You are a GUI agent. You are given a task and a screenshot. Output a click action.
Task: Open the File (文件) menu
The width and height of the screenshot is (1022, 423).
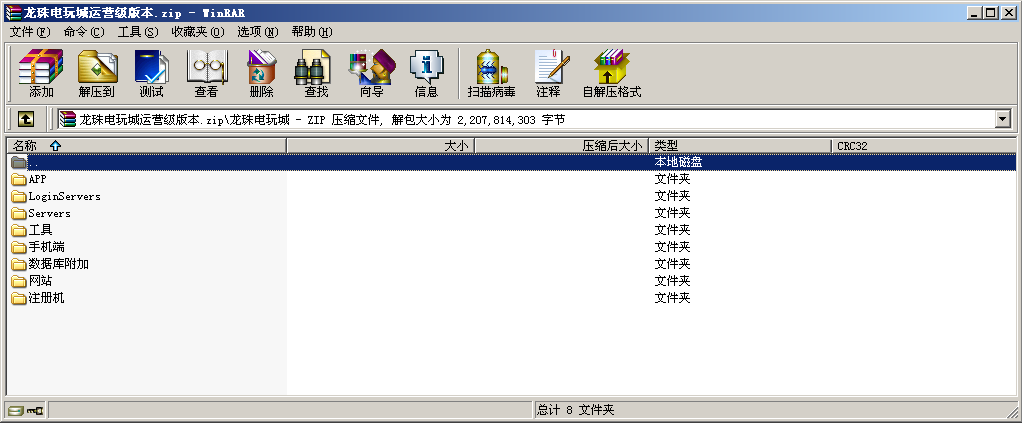[x=30, y=32]
